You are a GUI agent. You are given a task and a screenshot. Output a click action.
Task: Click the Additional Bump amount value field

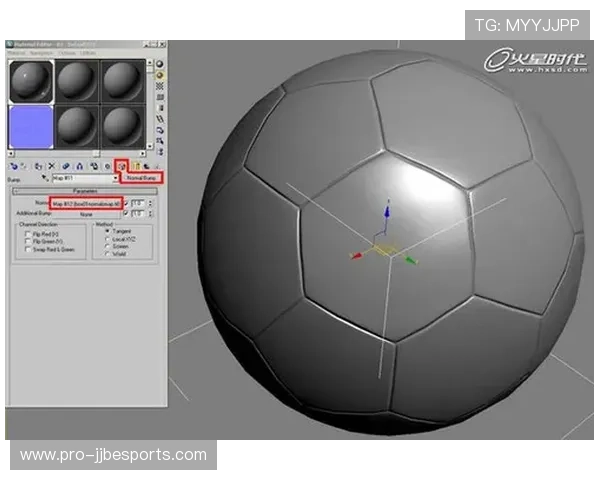139,213
